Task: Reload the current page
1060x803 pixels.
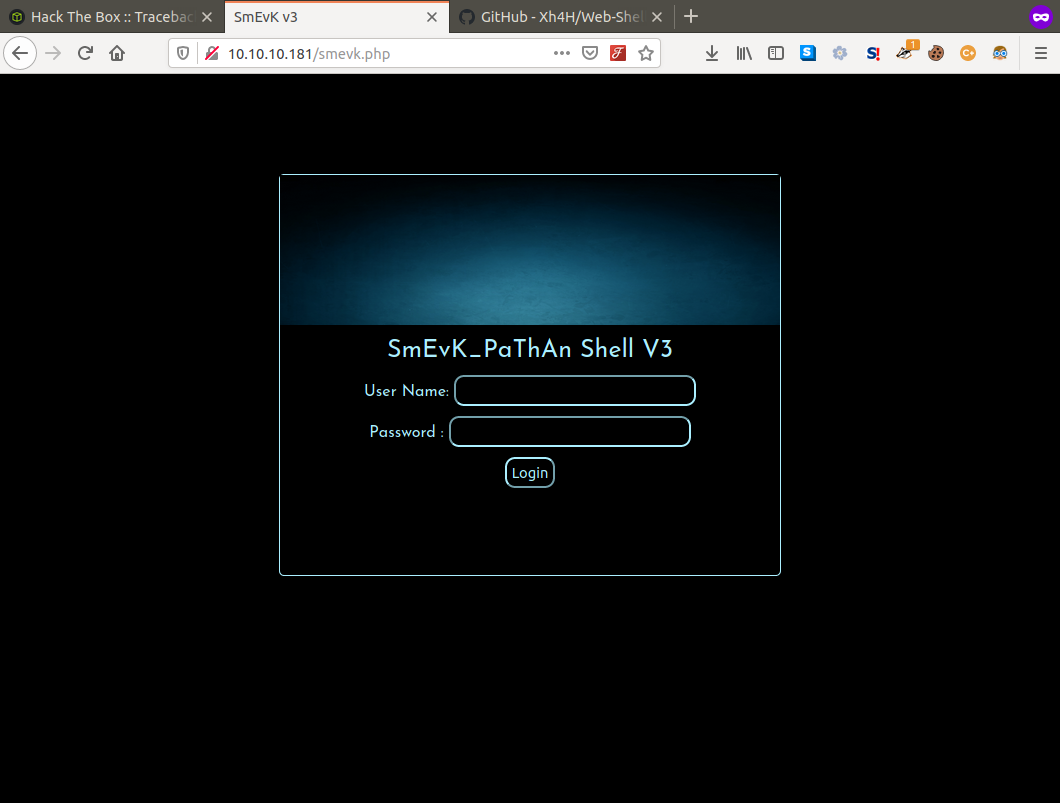Action: [x=85, y=53]
